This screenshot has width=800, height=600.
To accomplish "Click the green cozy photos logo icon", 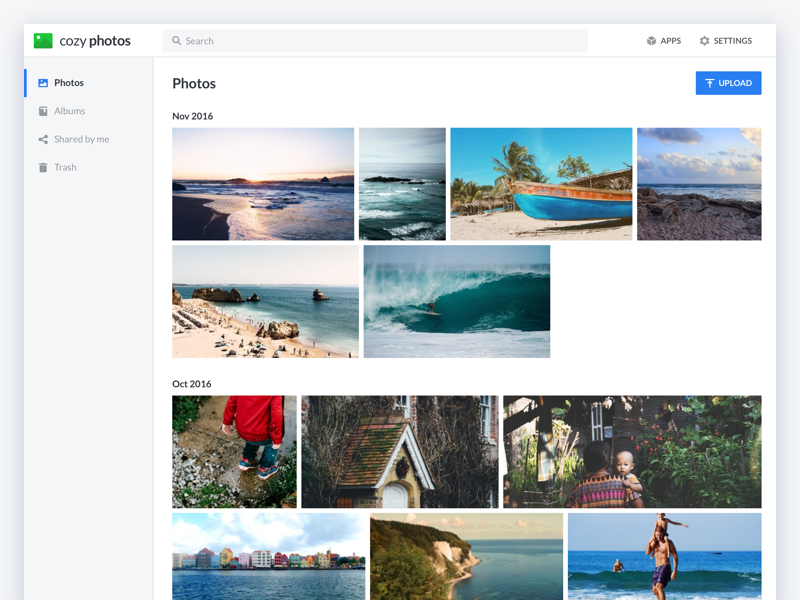I will coord(41,40).
